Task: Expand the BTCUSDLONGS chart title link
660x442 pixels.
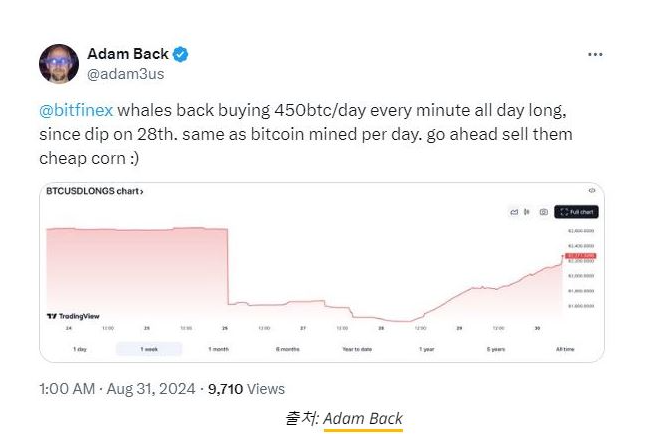Action: [x=95, y=190]
